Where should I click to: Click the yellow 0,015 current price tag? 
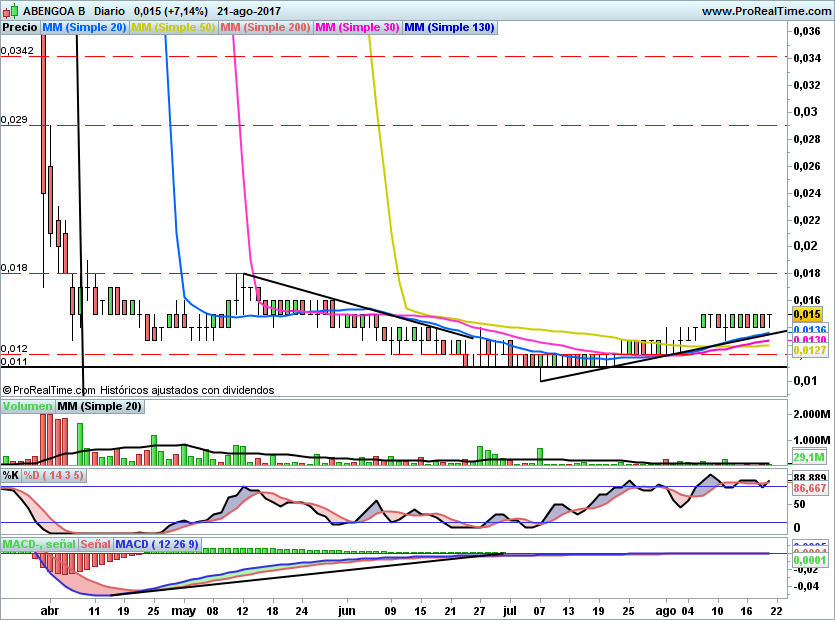pyautogui.click(x=806, y=313)
